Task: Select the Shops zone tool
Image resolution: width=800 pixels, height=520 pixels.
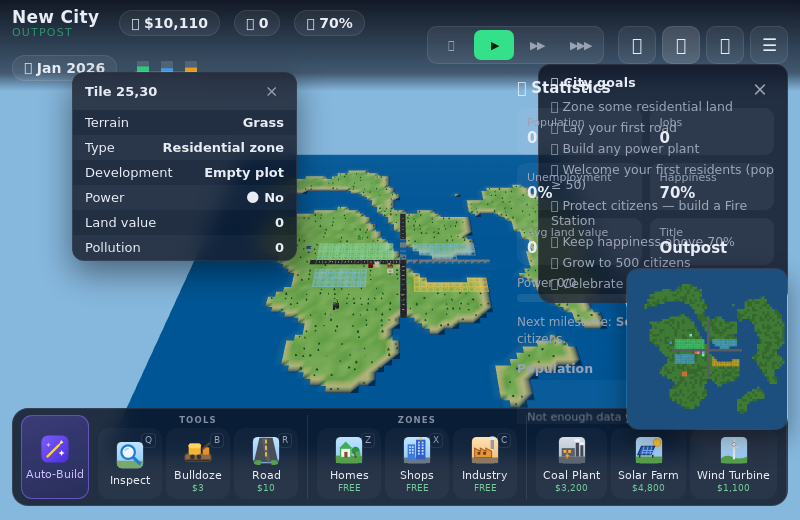Action: (x=417, y=463)
